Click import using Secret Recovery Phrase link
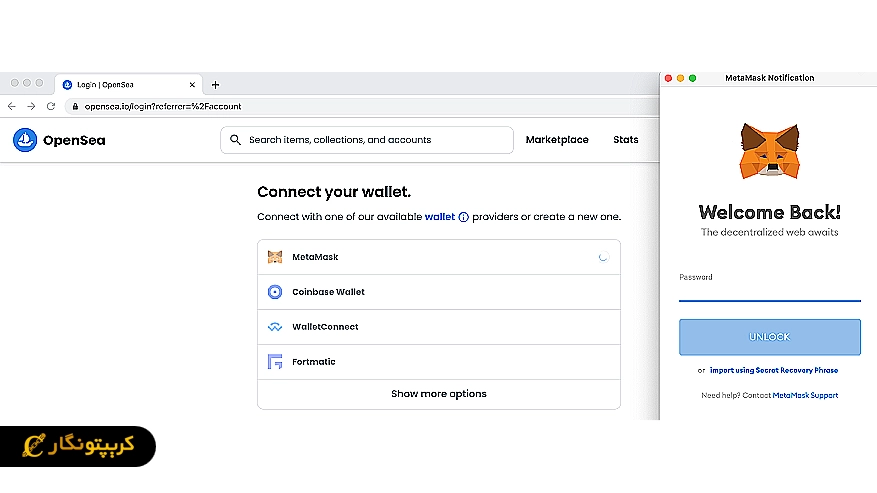 [774, 370]
